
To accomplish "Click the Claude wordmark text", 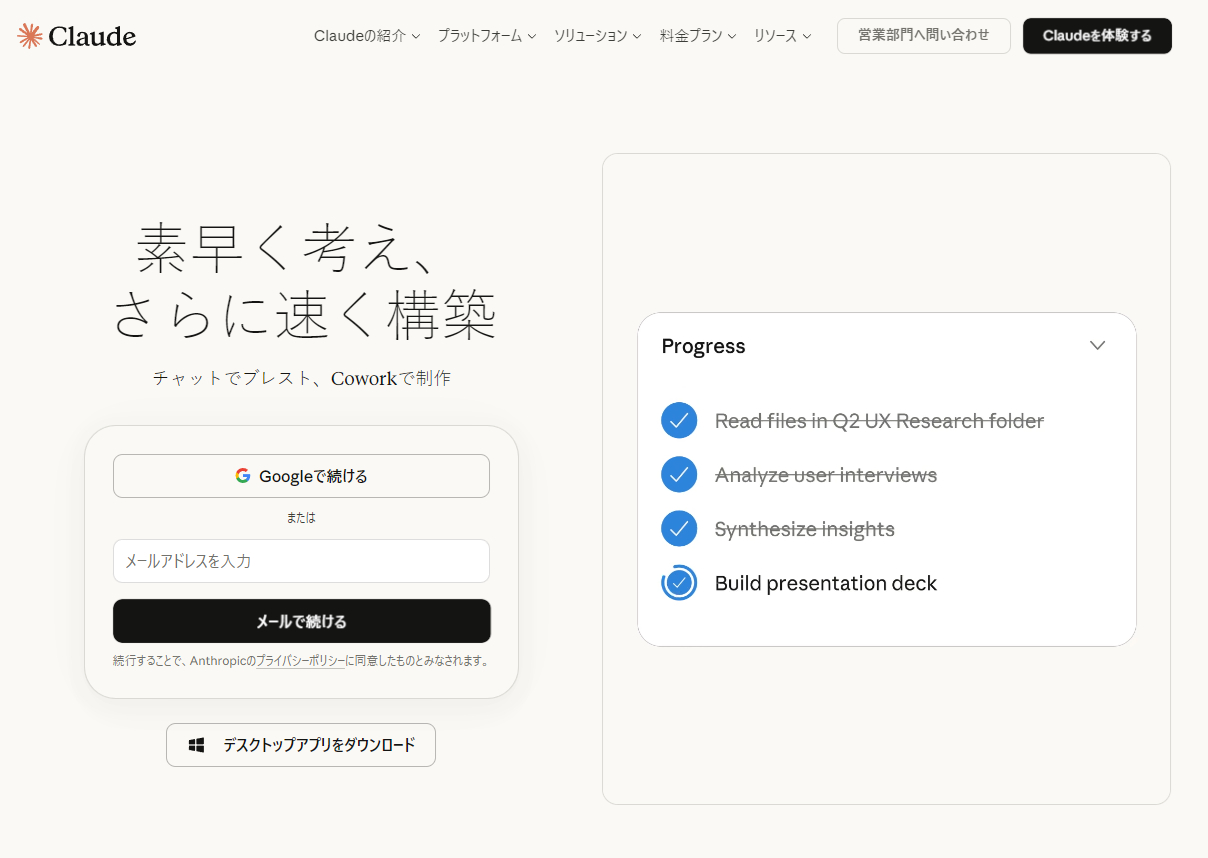I will 92,37.
